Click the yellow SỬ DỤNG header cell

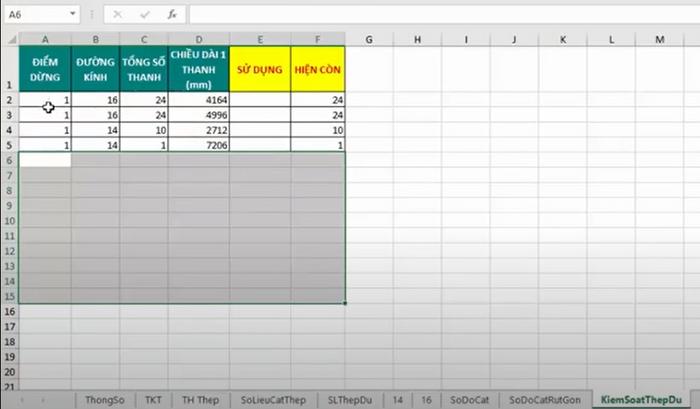[x=260, y=69]
